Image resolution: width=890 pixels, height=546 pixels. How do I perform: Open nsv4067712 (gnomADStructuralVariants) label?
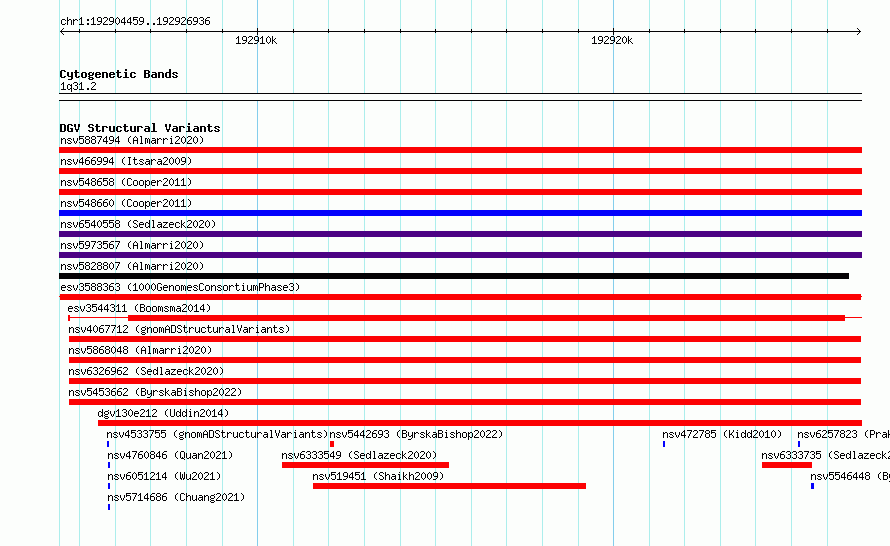(179, 329)
